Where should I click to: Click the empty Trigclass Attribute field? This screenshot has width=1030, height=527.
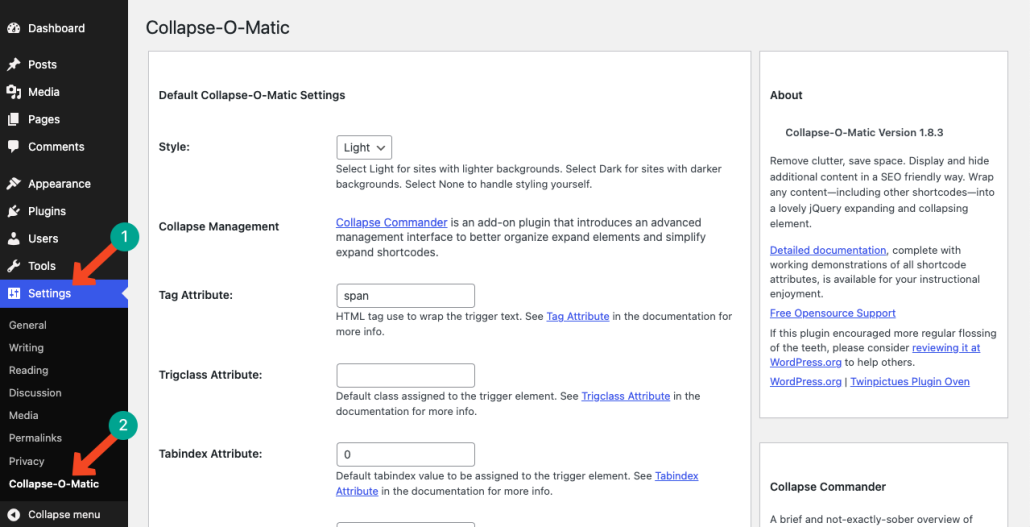point(405,375)
